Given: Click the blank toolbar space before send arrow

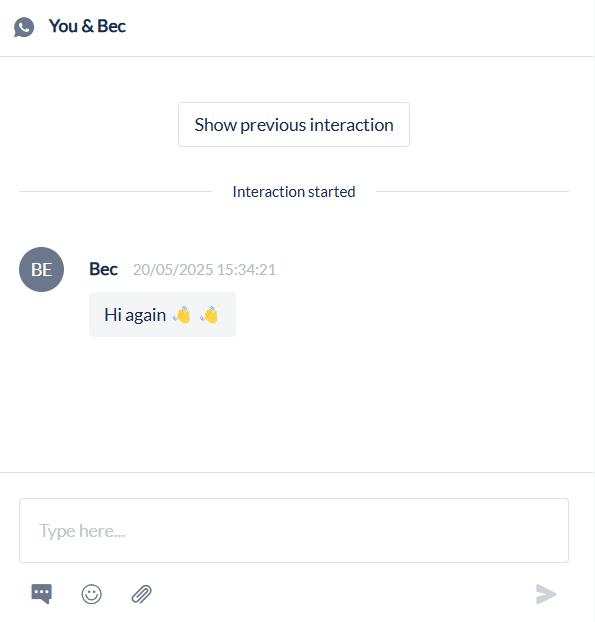Looking at the screenshot, I should (341, 594).
